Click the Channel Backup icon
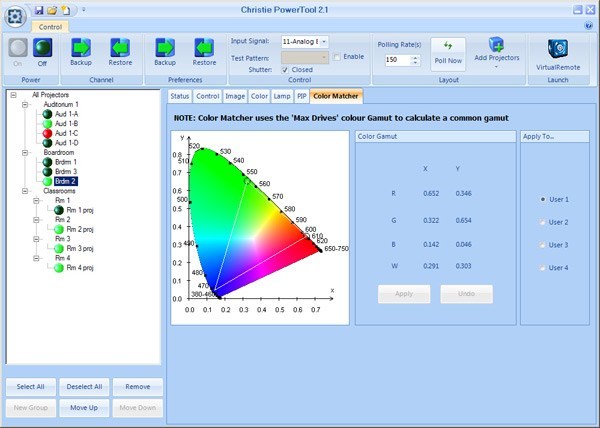 click(x=81, y=47)
